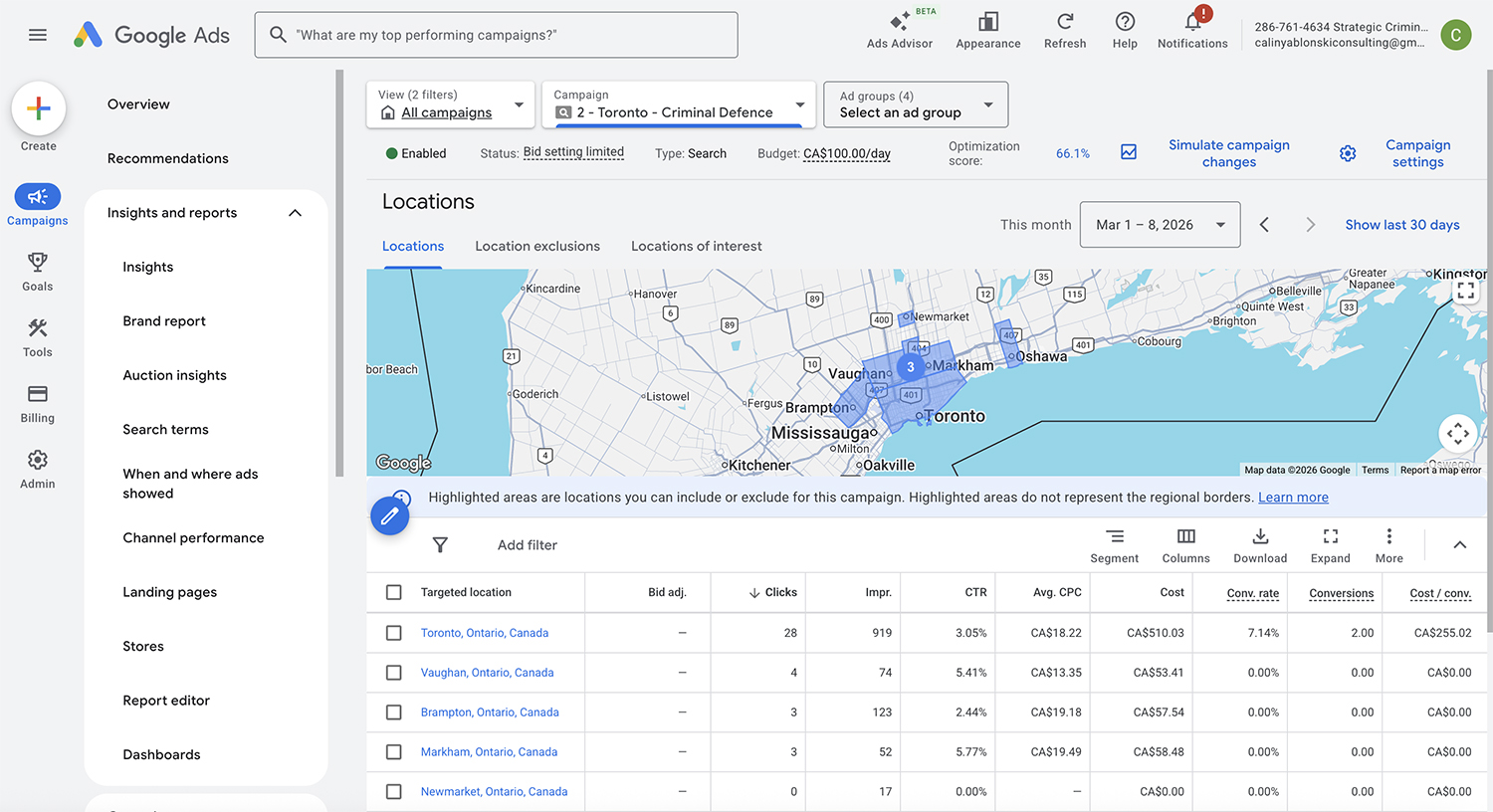Viewport: 1493px width, 812px height.
Task: Open the Vaughan, Ontario, Canada location link
Action: click(487, 673)
